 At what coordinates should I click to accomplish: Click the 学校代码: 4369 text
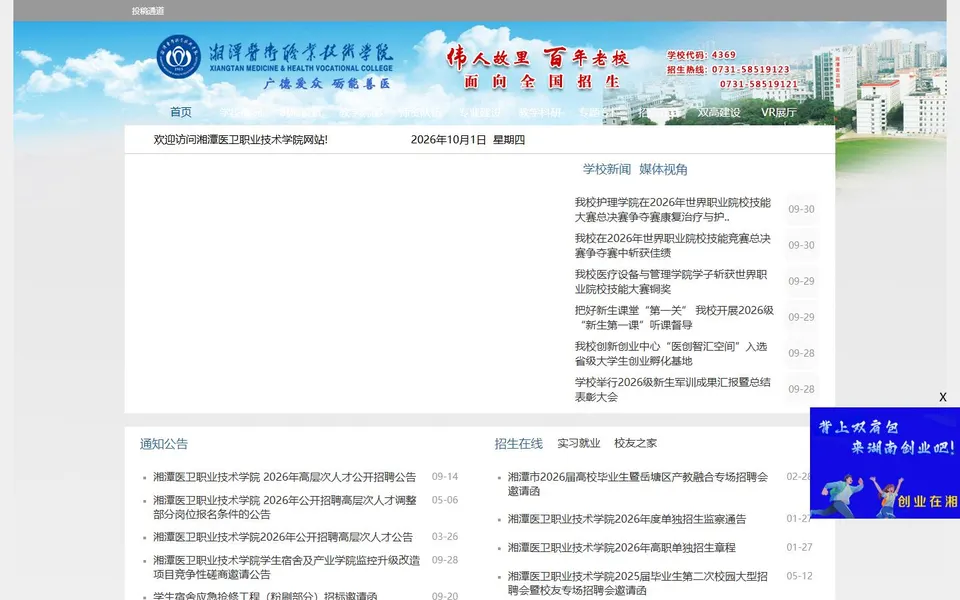coord(702,55)
